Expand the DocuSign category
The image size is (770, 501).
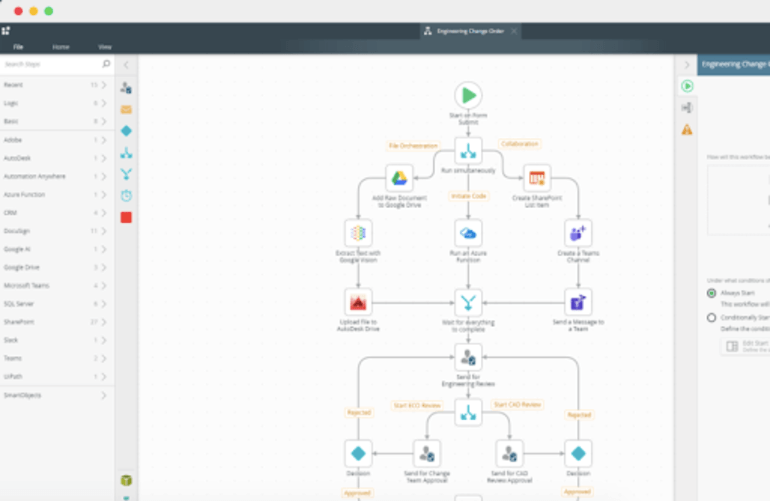click(x=57, y=231)
